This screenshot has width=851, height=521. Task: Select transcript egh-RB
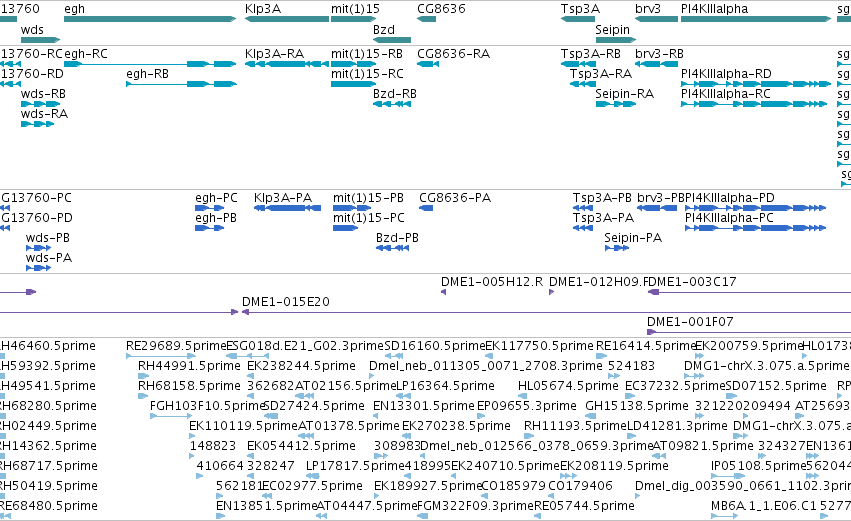pyautogui.click(x=181, y=84)
